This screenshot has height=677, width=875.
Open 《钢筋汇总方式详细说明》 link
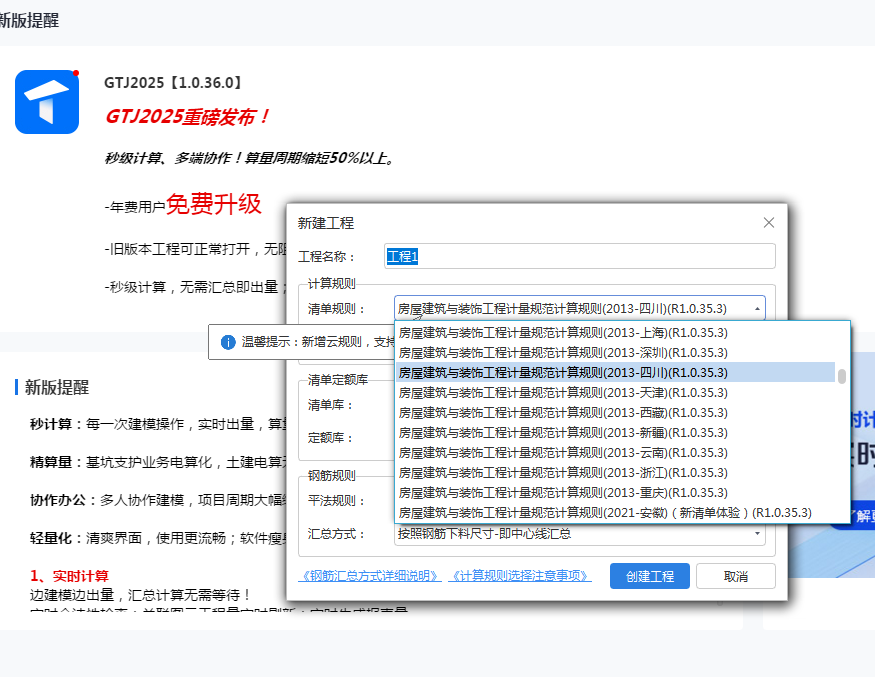(x=370, y=576)
